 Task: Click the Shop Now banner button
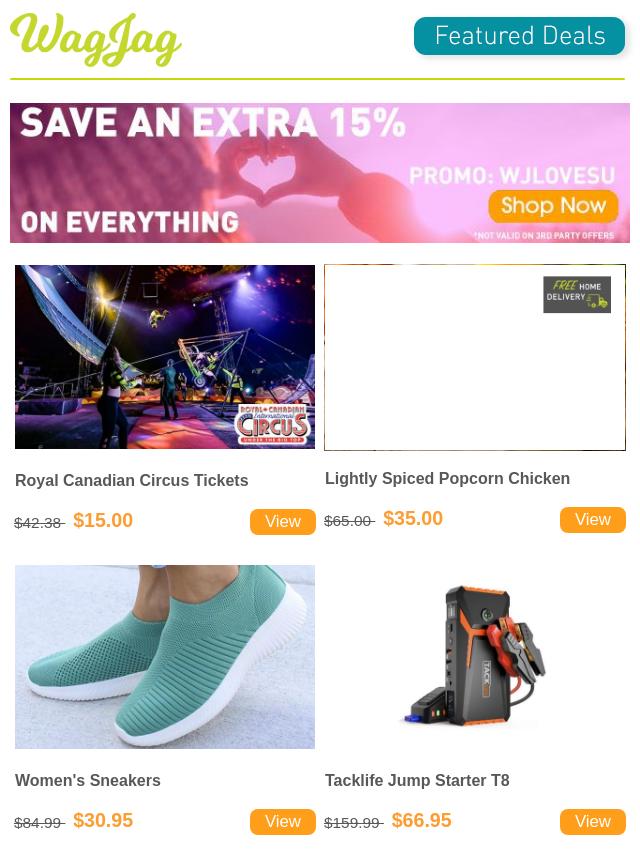(x=553, y=206)
